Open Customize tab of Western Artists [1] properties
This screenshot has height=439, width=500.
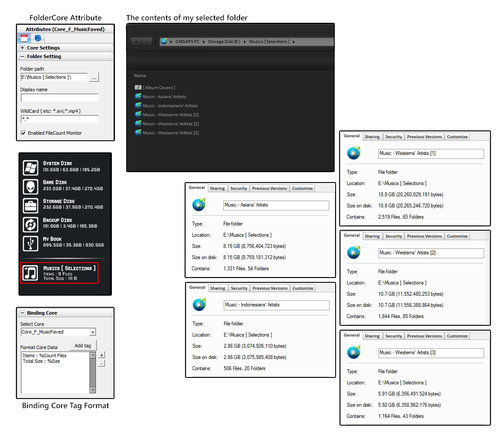coord(457,137)
